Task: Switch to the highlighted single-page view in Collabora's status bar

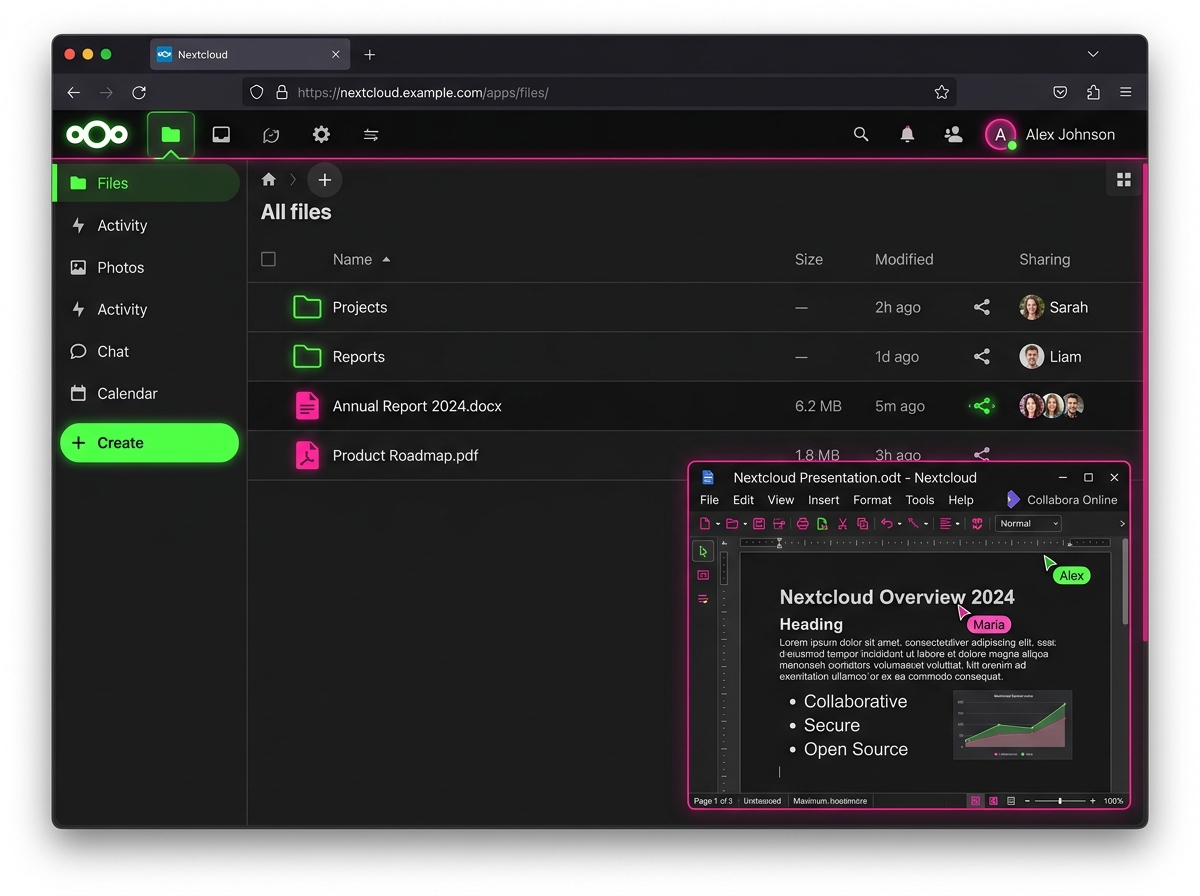Action: 975,801
